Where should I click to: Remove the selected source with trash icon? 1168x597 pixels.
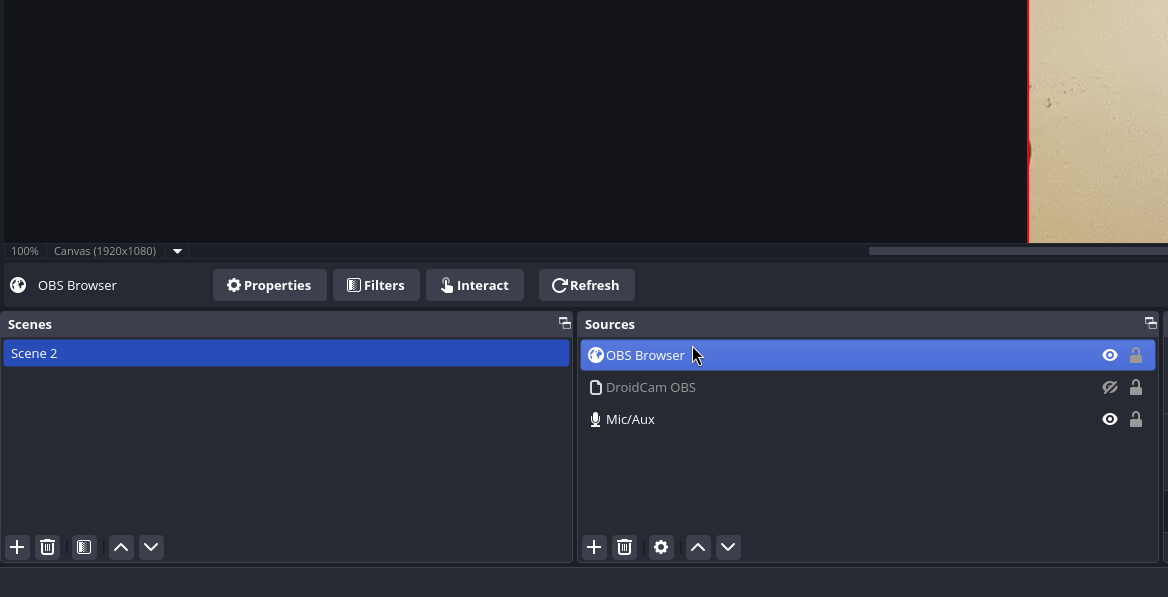(624, 547)
